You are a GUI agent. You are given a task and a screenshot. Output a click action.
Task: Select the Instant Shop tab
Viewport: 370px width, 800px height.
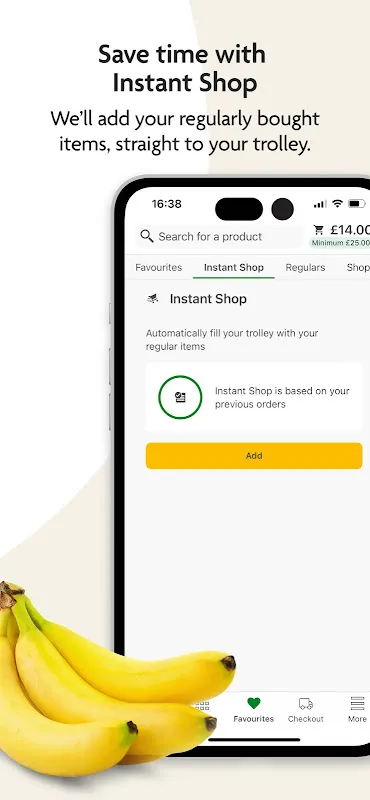point(234,267)
